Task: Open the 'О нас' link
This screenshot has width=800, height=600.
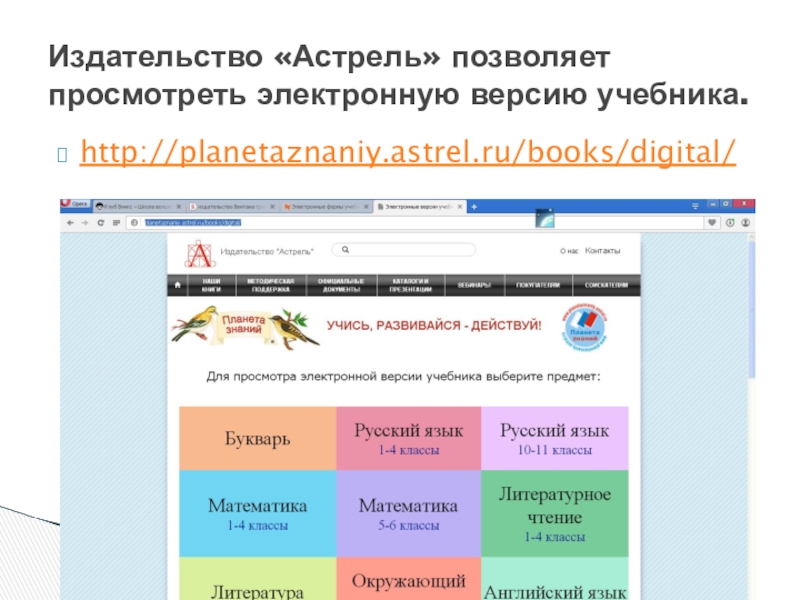Action: [569, 251]
